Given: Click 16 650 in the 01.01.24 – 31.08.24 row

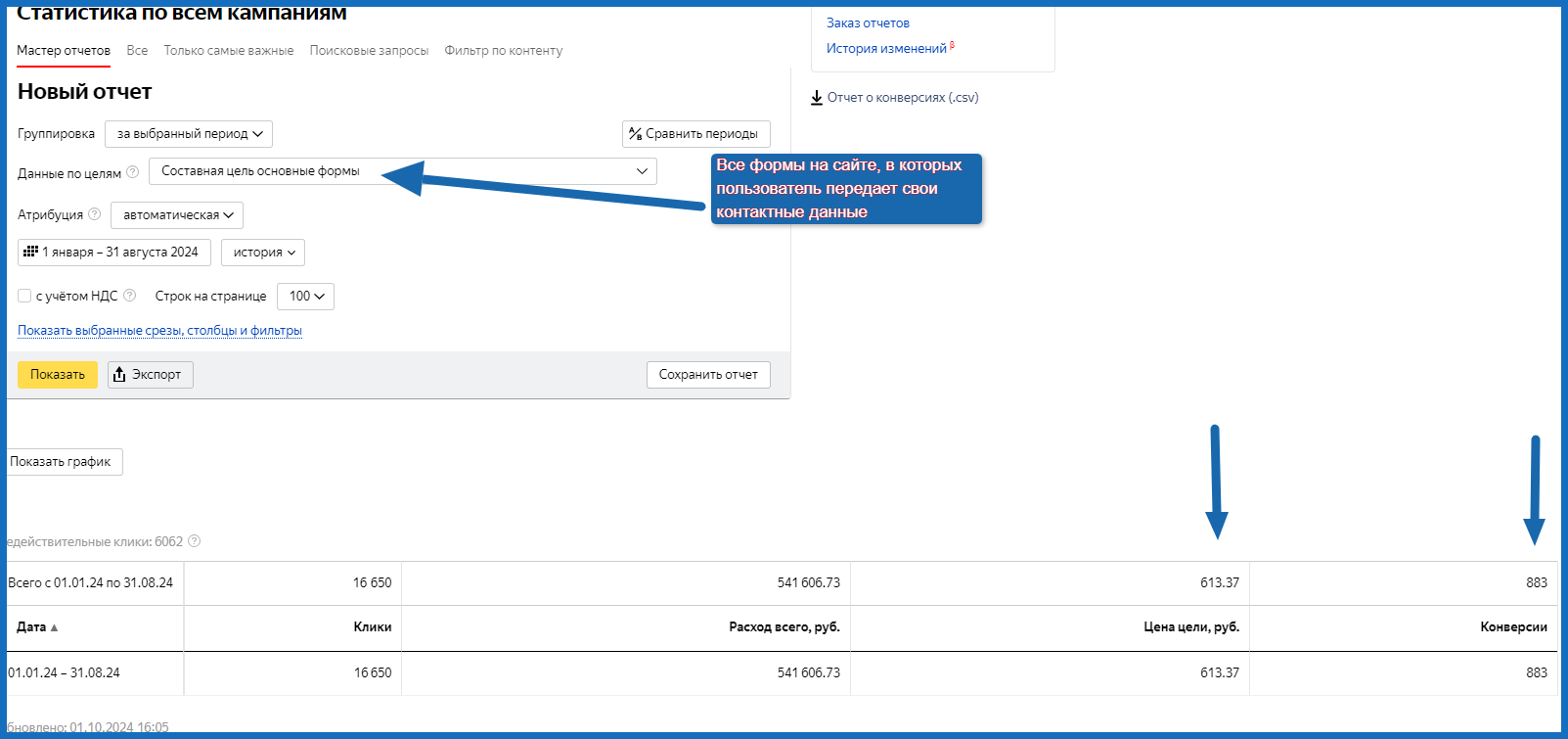Looking at the screenshot, I should (373, 673).
